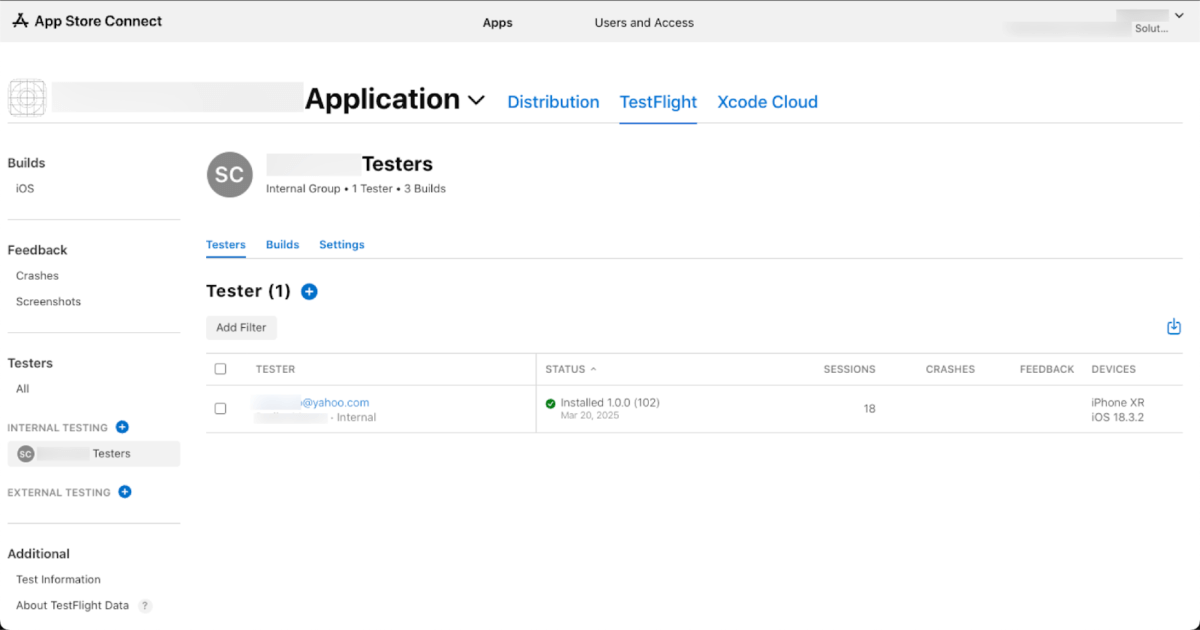Image resolution: width=1200 pixels, height=630 pixels.
Task: Open Crashes feedback in sidebar
Action: click(37, 276)
